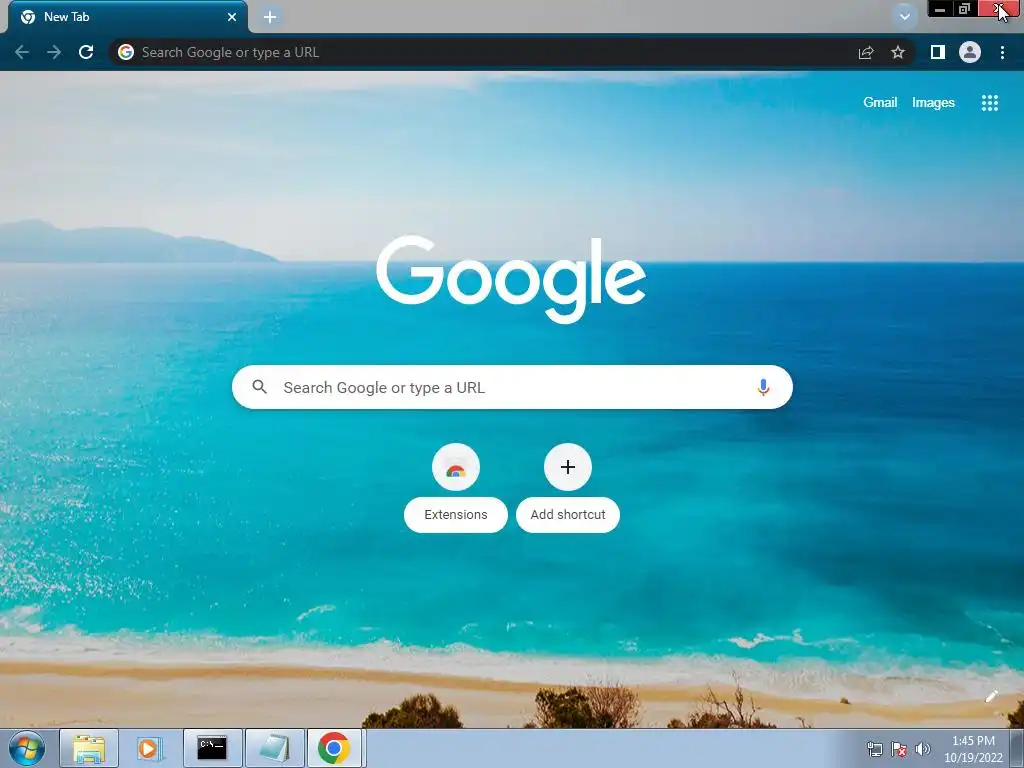This screenshot has width=1024, height=768.
Task: Open network status tray icon
Action: point(874,749)
